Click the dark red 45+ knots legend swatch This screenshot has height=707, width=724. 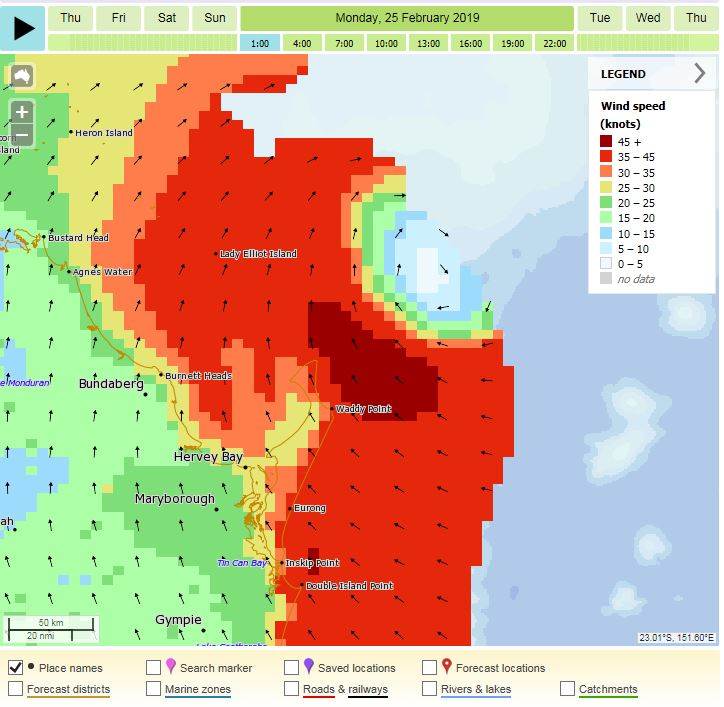pyautogui.click(x=606, y=142)
